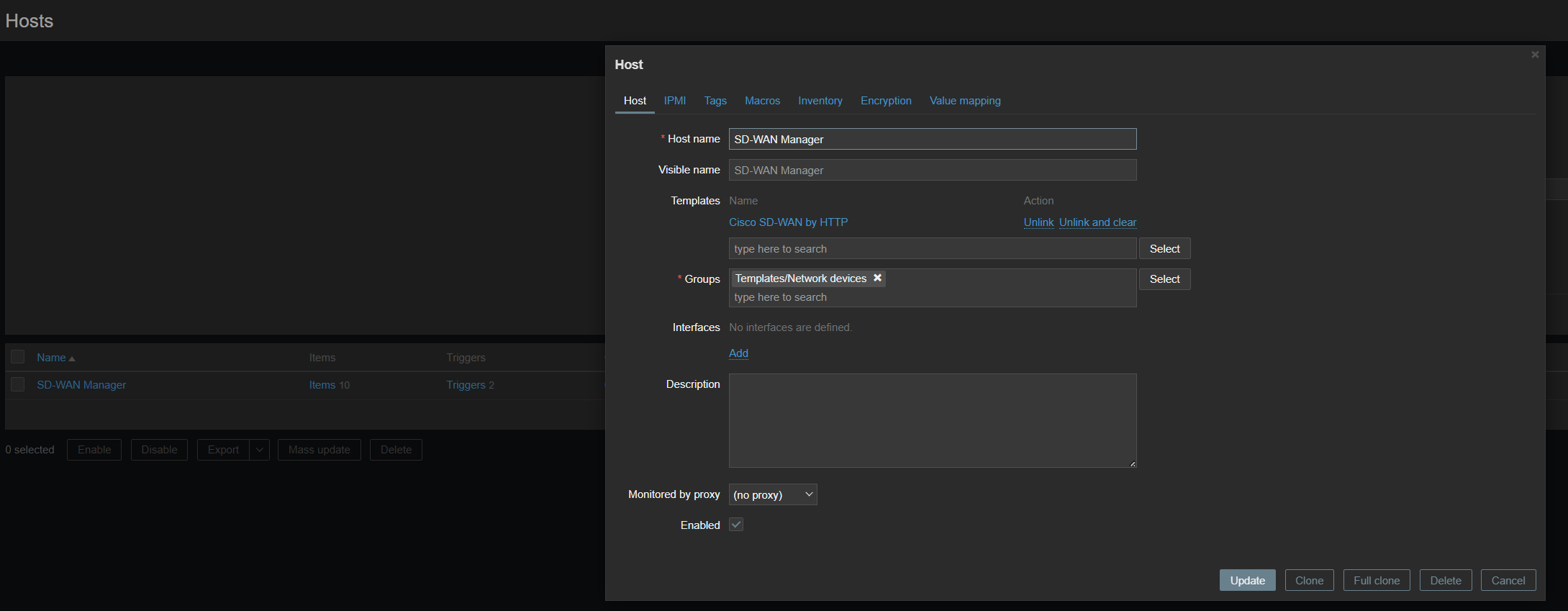This screenshot has width=1568, height=611.
Task: Toggle the Enabled checkbox
Action: [x=735, y=525]
